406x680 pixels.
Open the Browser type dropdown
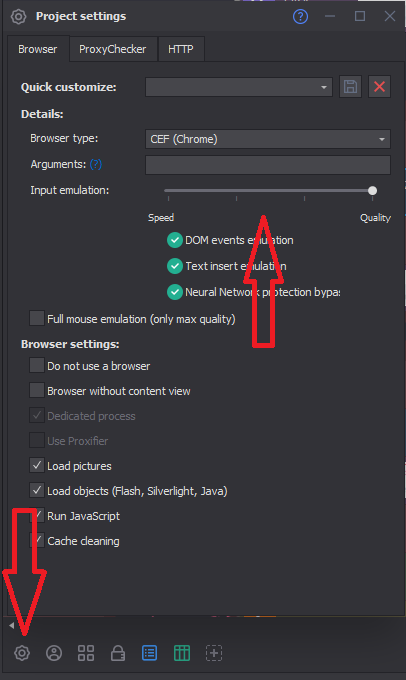pos(268,139)
